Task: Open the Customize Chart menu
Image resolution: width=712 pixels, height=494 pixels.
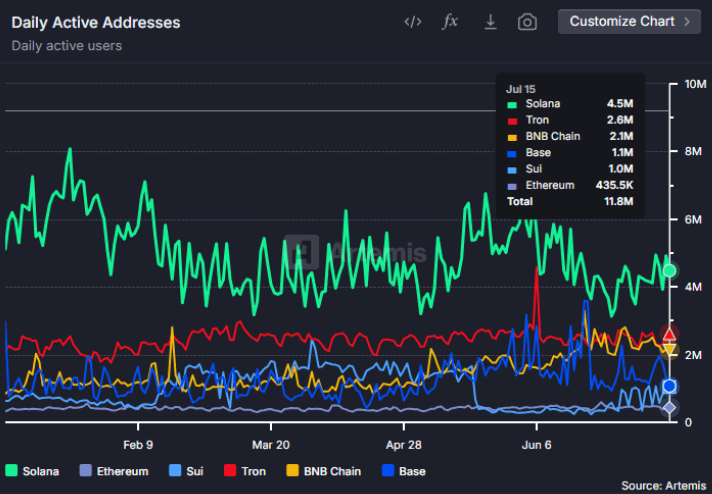Action: tap(621, 21)
